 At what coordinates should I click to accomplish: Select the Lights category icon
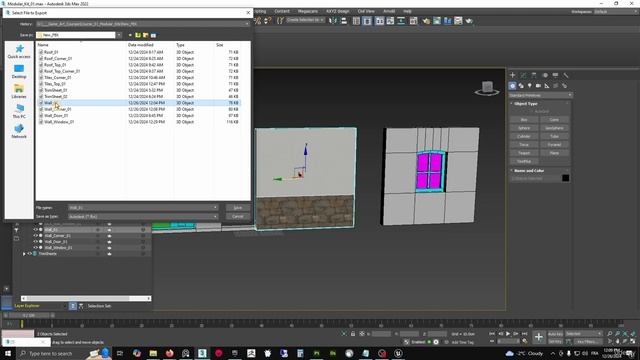(x=530, y=86)
